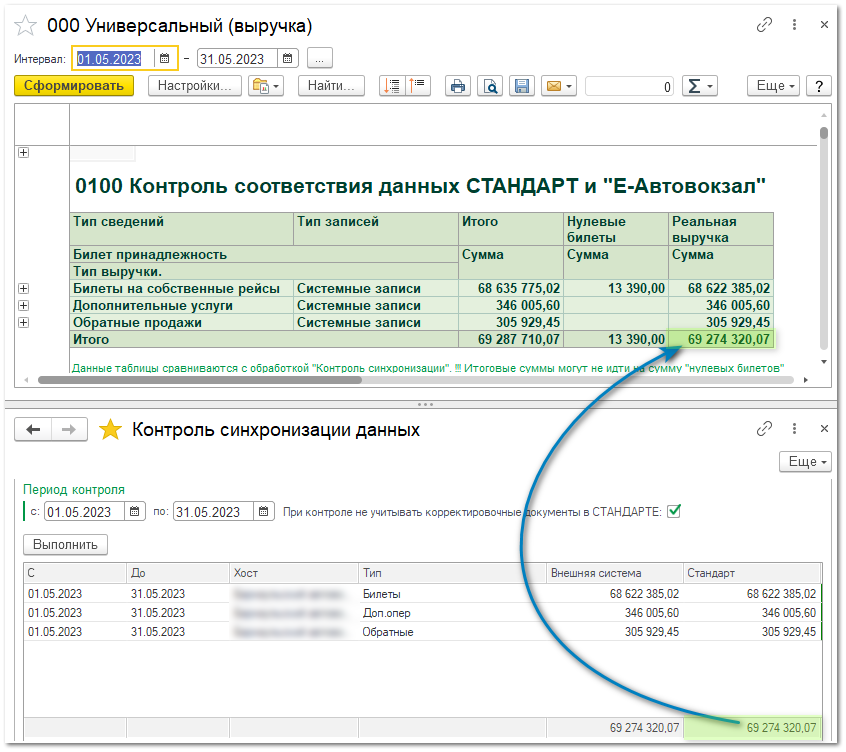This screenshot has height=752, width=846.
Task: Enable ignoring corrective documents in STANDART
Action: pyautogui.click(x=676, y=510)
